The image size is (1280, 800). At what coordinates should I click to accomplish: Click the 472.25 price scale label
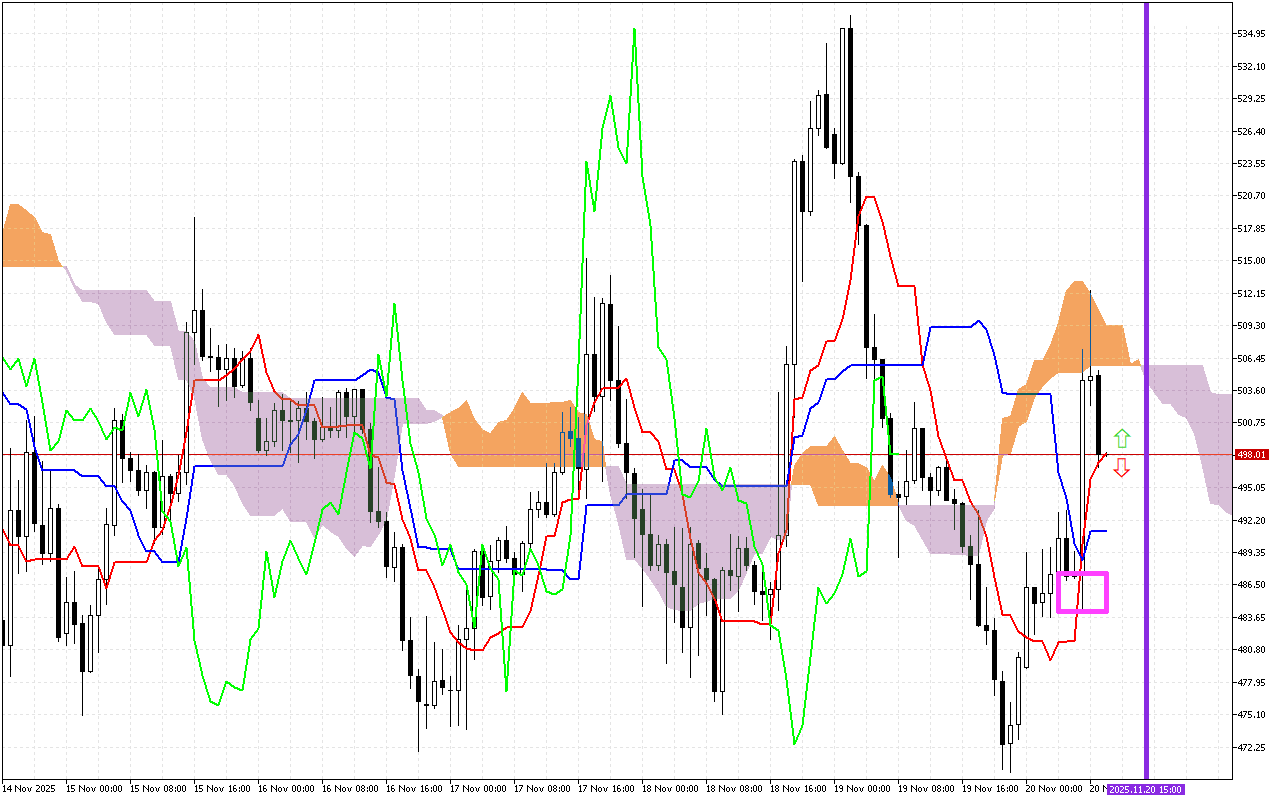pyautogui.click(x=1251, y=748)
